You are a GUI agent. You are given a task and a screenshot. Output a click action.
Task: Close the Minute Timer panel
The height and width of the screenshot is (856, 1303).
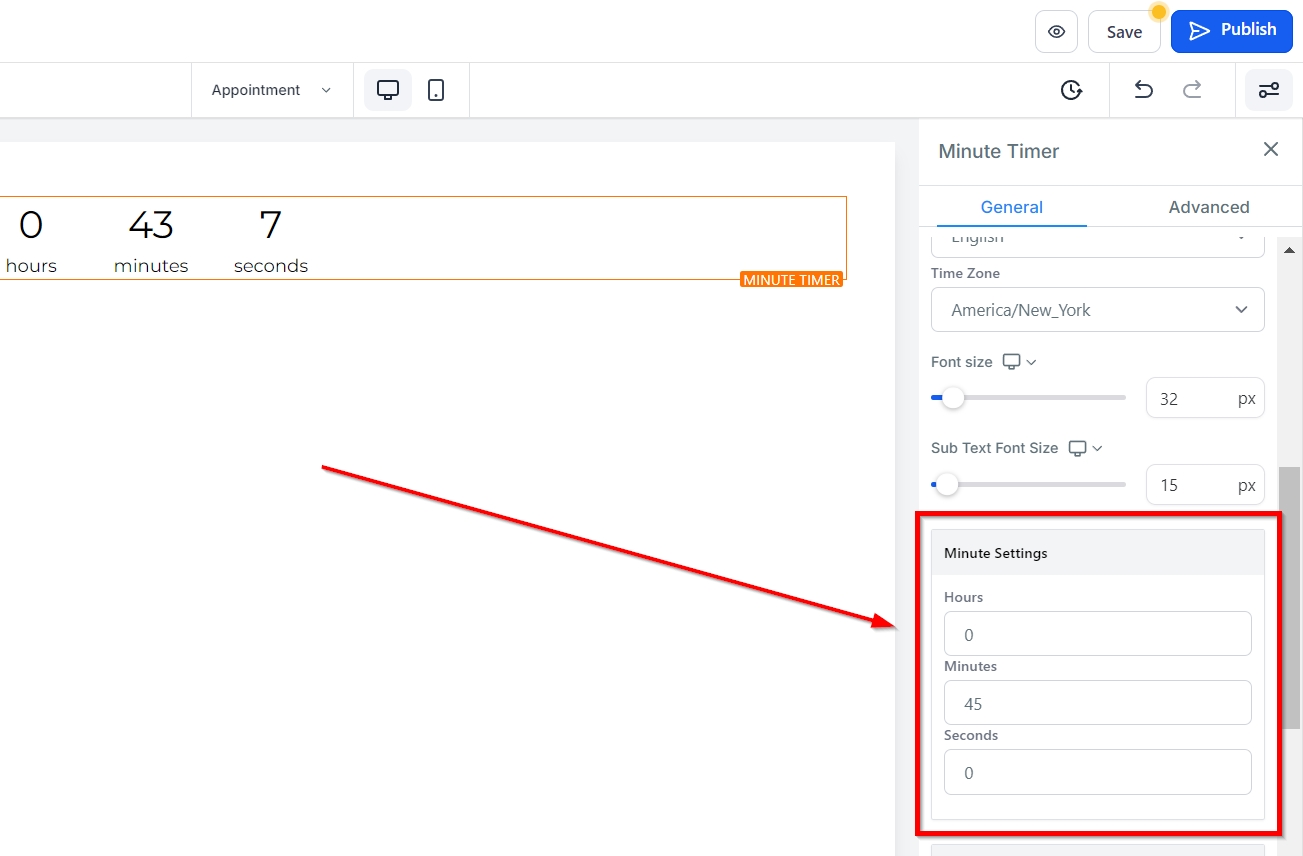point(1270,150)
